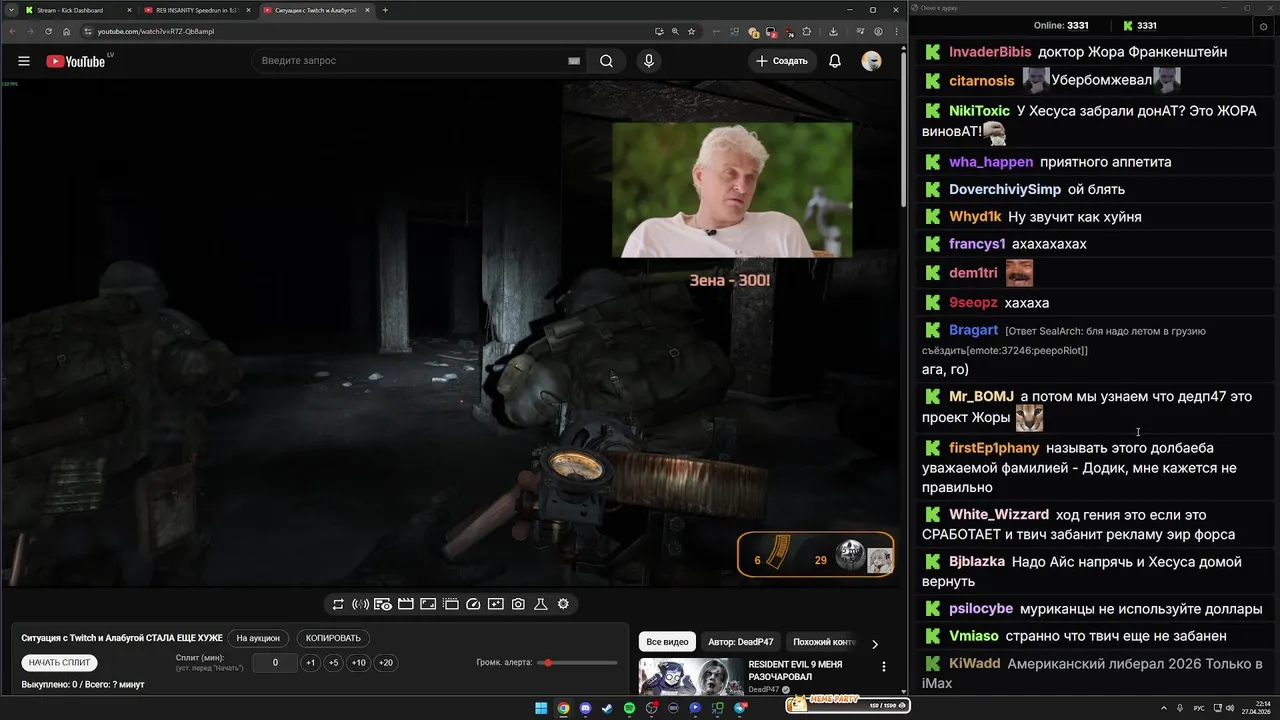Add +5 minutes to split
Viewport: 1280px width, 720px height.
click(x=333, y=663)
